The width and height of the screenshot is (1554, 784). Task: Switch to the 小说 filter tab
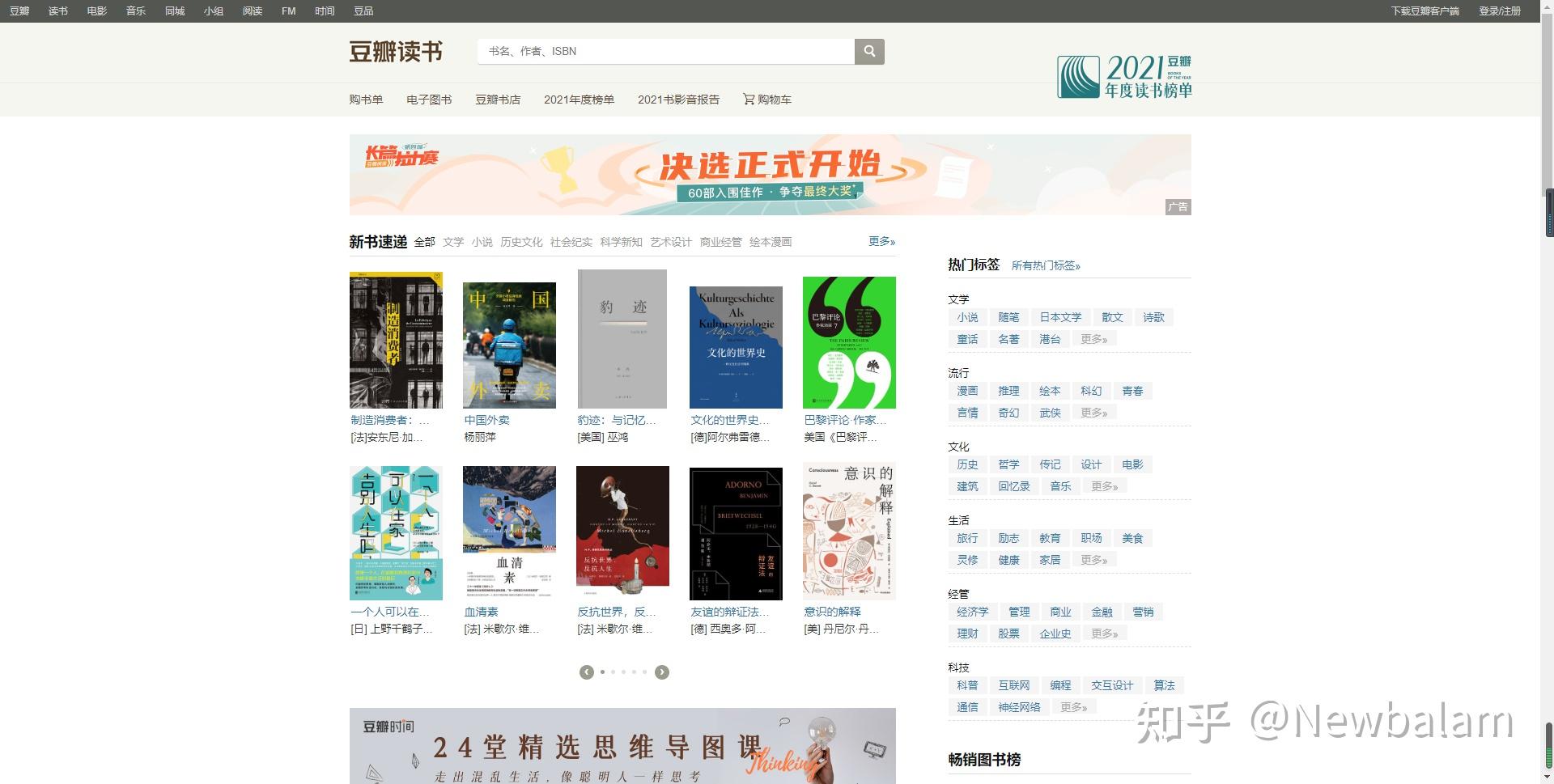point(482,241)
